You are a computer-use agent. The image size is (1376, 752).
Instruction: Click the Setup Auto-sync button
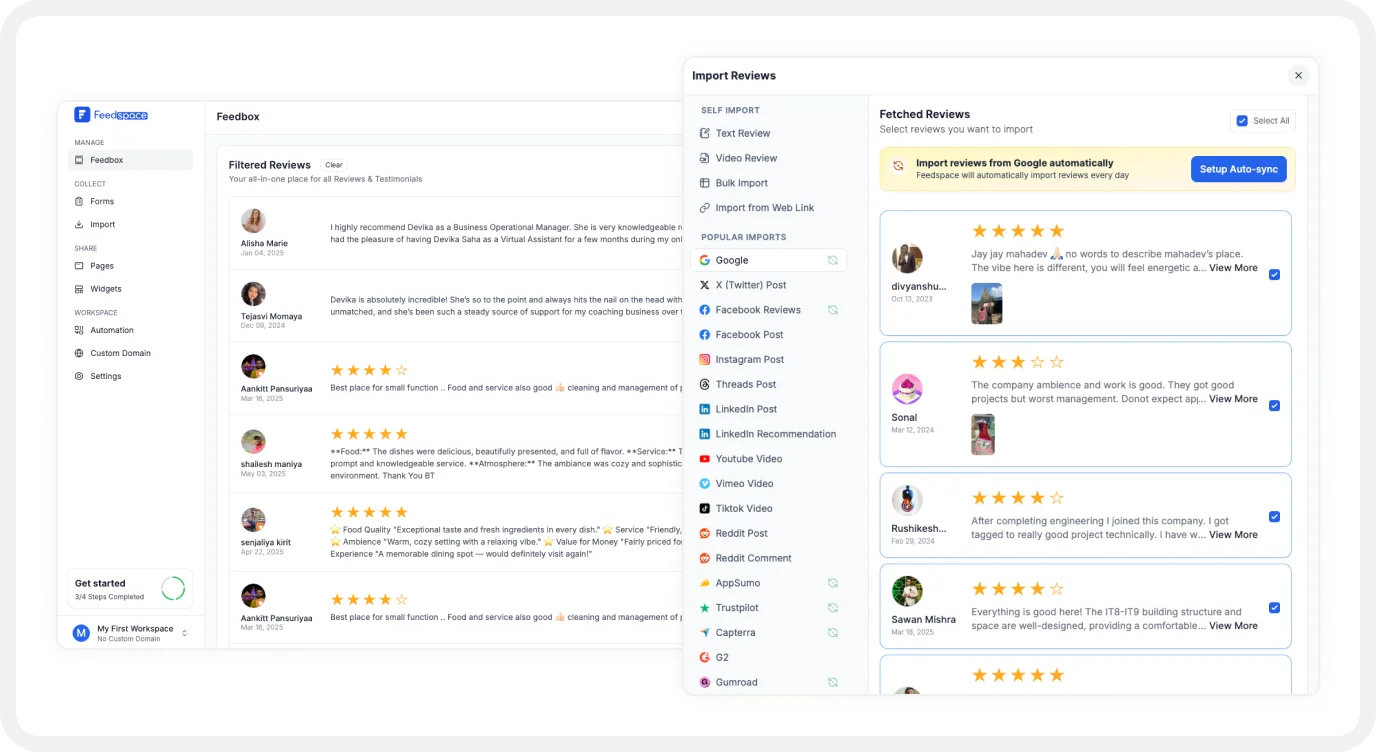pos(1238,169)
